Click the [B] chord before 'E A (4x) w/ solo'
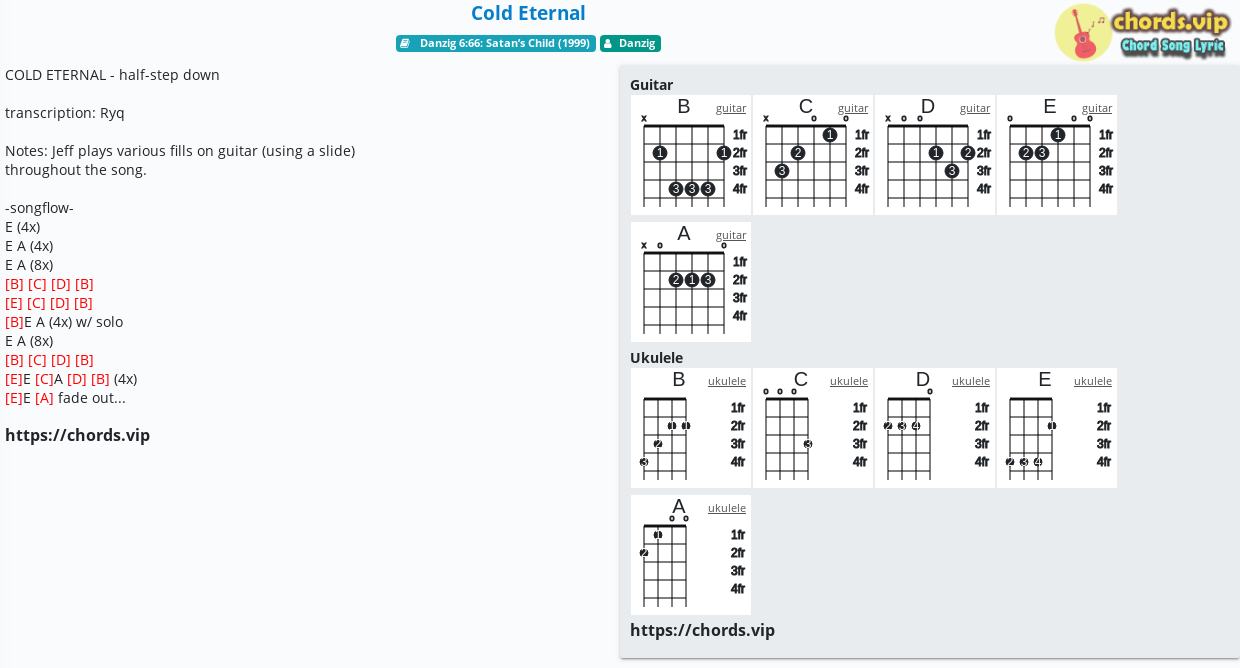 click(x=14, y=322)
